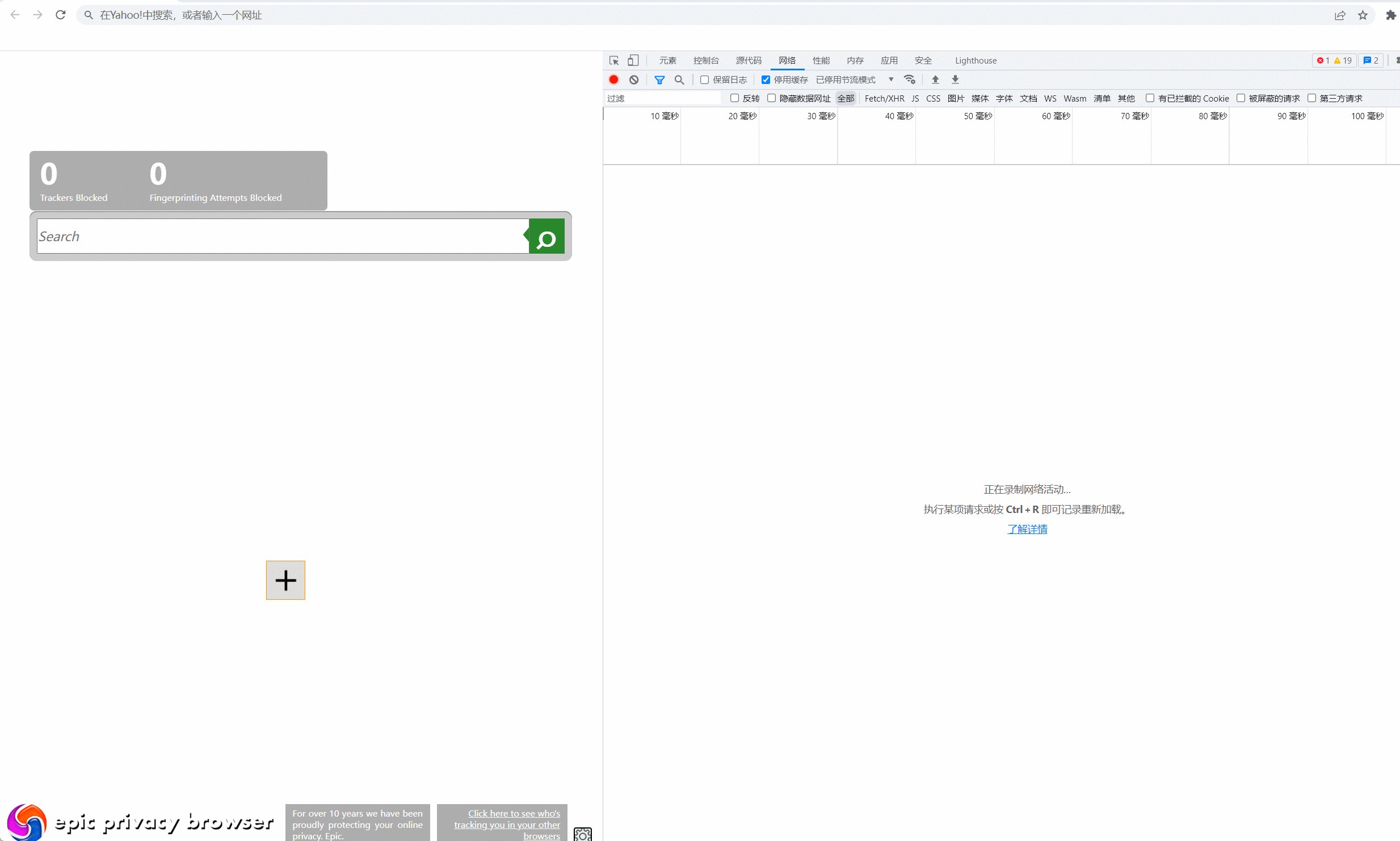Screen dimensions: 1400x841
Task: Toggle the device toolbar icon
Action: coord(633,60)
